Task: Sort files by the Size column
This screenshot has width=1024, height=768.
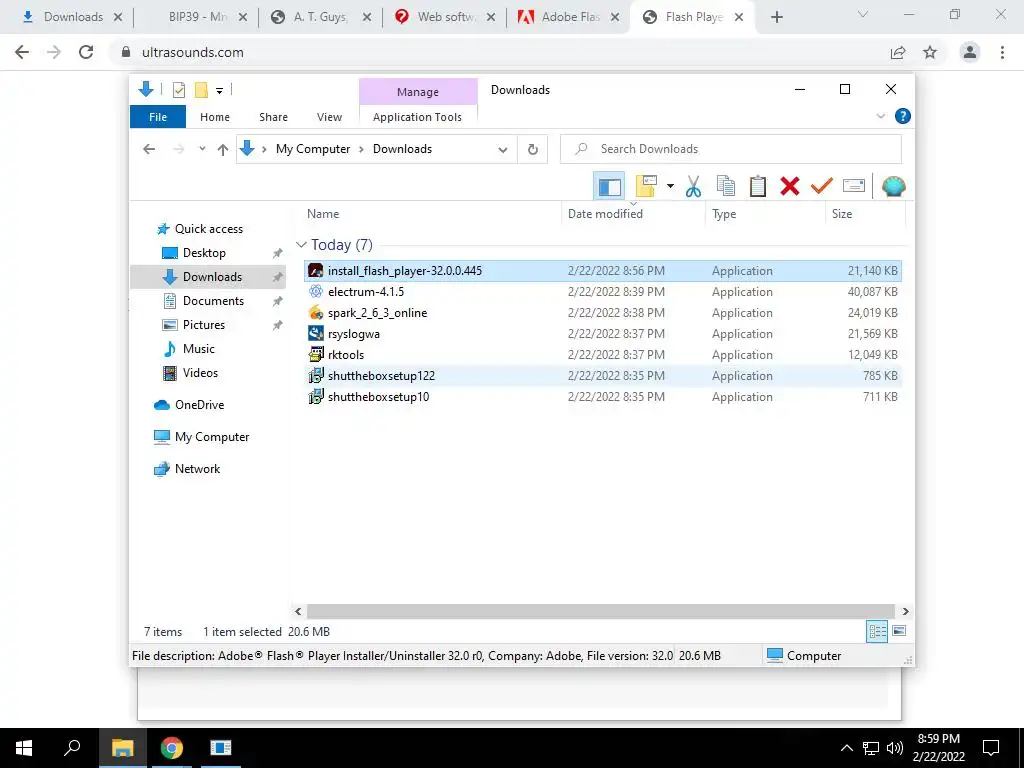Action: (842, 214)
